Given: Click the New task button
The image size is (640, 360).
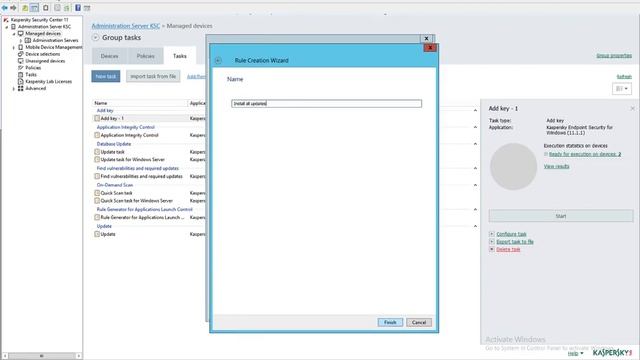Looking at the screenshot, I should (x=106, y=76).
